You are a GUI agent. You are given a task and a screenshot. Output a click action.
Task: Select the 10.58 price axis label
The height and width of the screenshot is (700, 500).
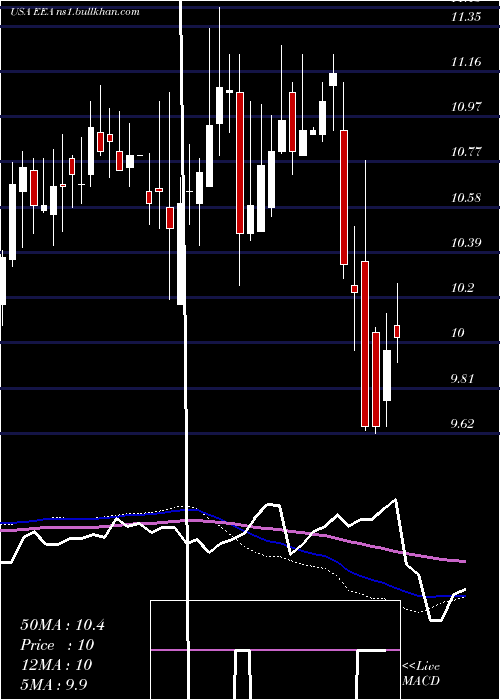466,197
